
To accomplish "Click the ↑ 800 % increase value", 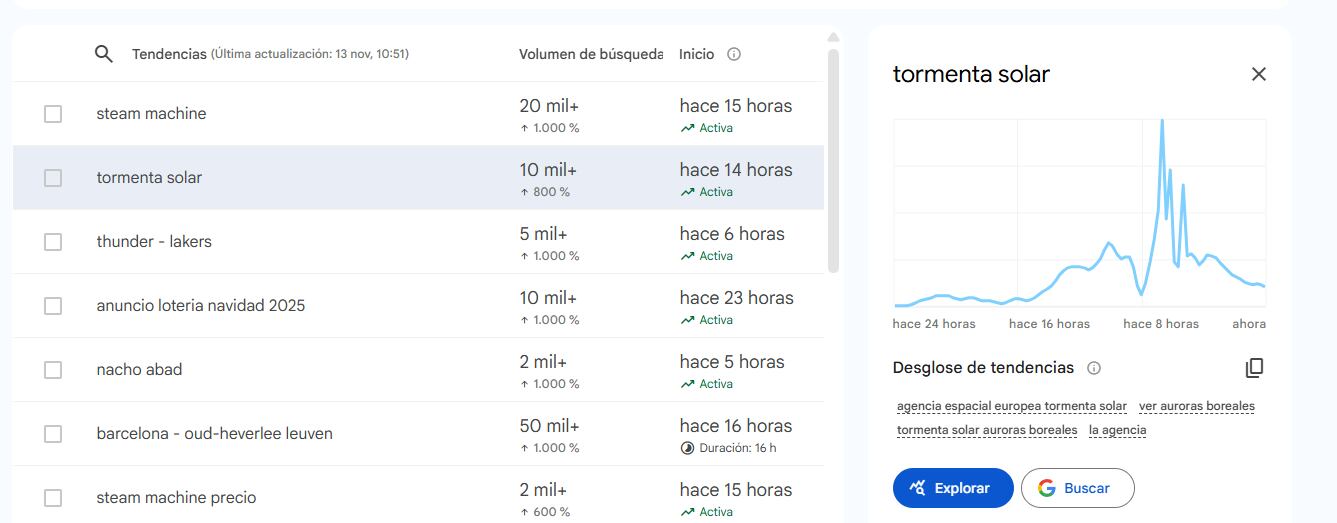I will click(x=545, y=192).
